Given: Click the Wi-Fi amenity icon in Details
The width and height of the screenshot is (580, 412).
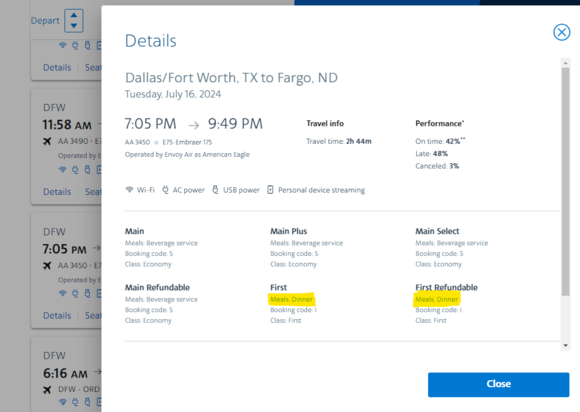Looking at the screenshot, I should click(x=129, y=190).
